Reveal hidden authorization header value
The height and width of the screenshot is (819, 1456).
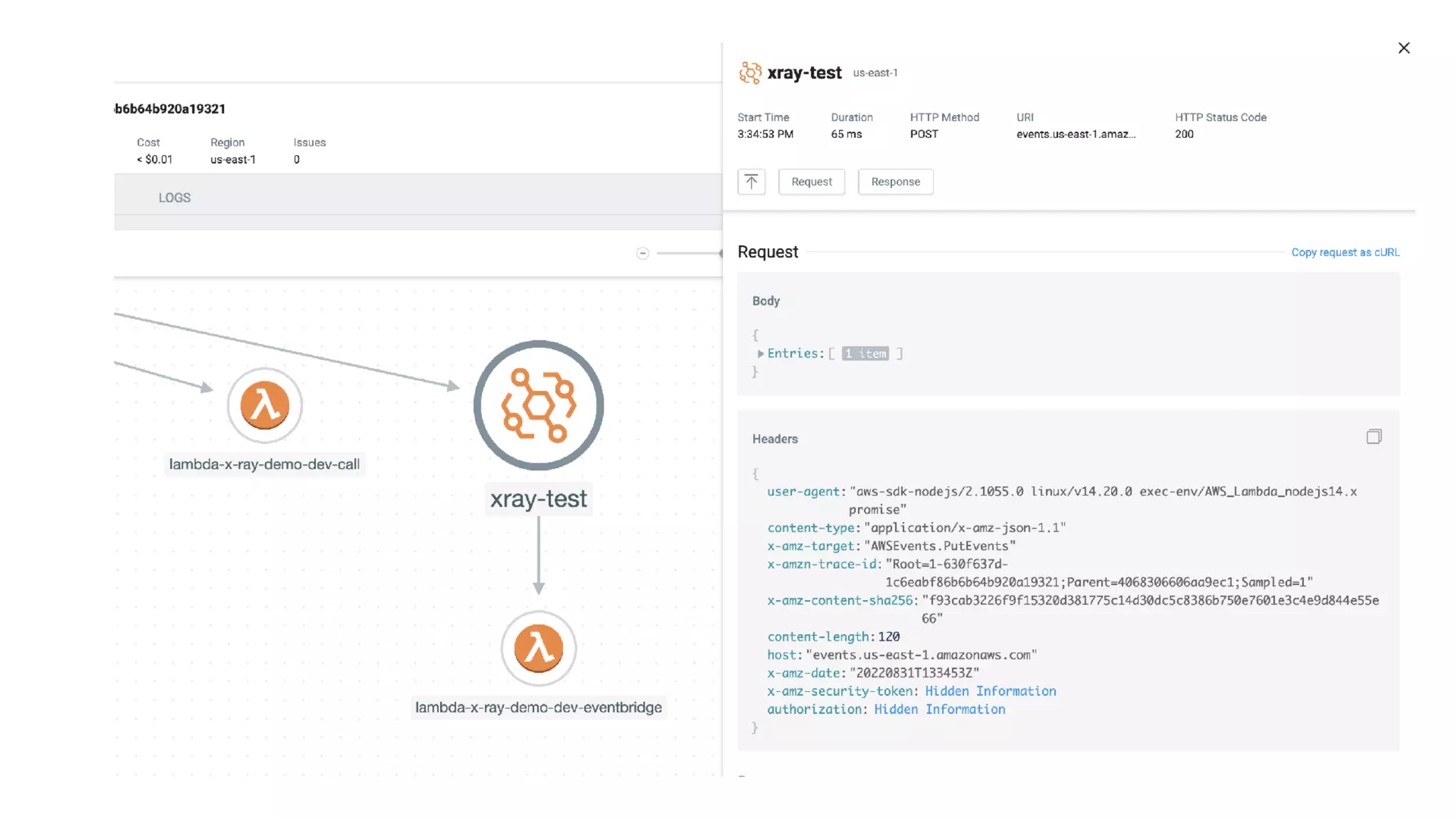(x=939, y=710)
